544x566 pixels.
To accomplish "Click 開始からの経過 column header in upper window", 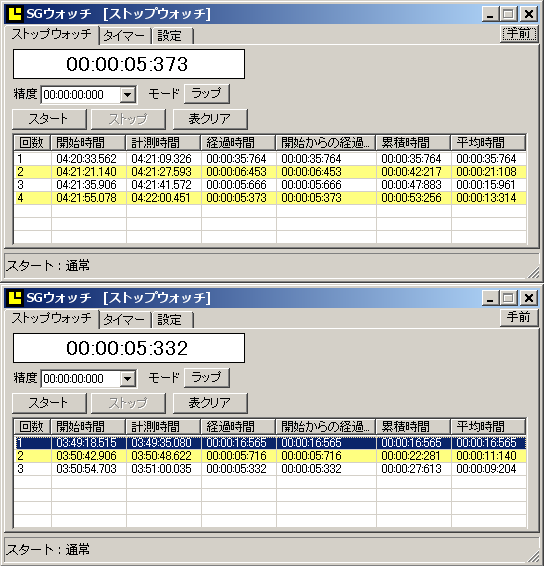I will (326, 143).
